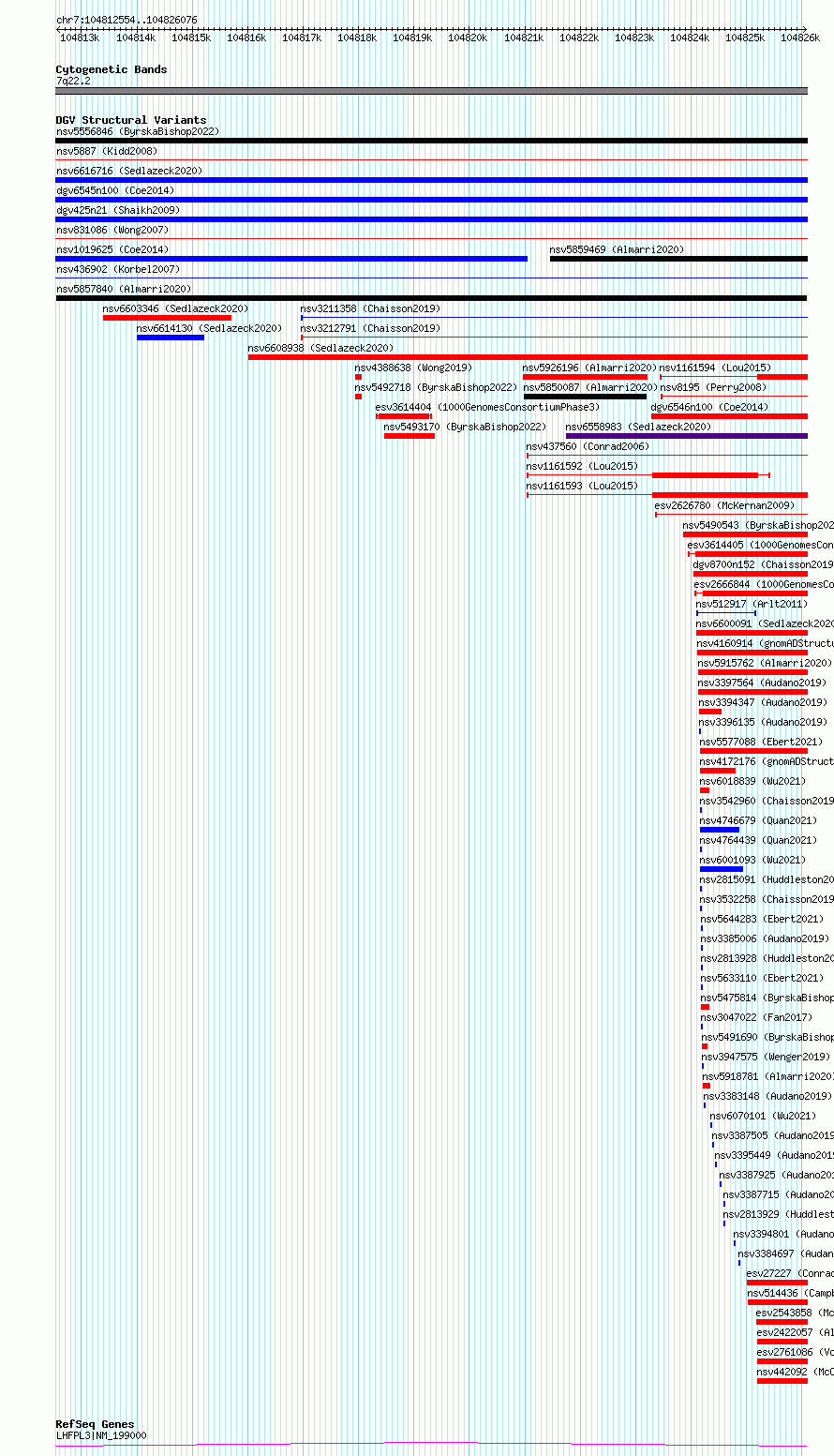The height and width of the screenshot is (1456, 834).
Task: Select the nsv5887 (Kidd2008) variant label
Action: click(x=107, y=151)
